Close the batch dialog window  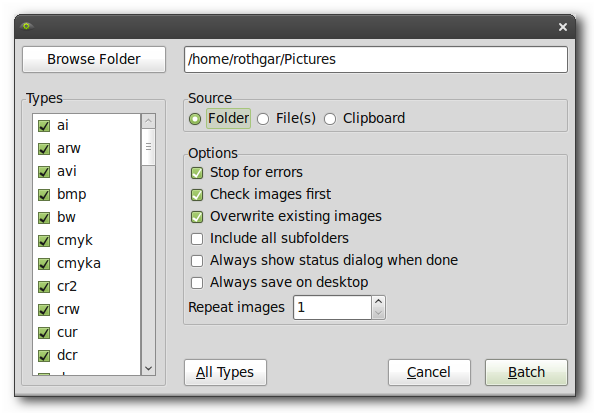(x=563, y=27)
